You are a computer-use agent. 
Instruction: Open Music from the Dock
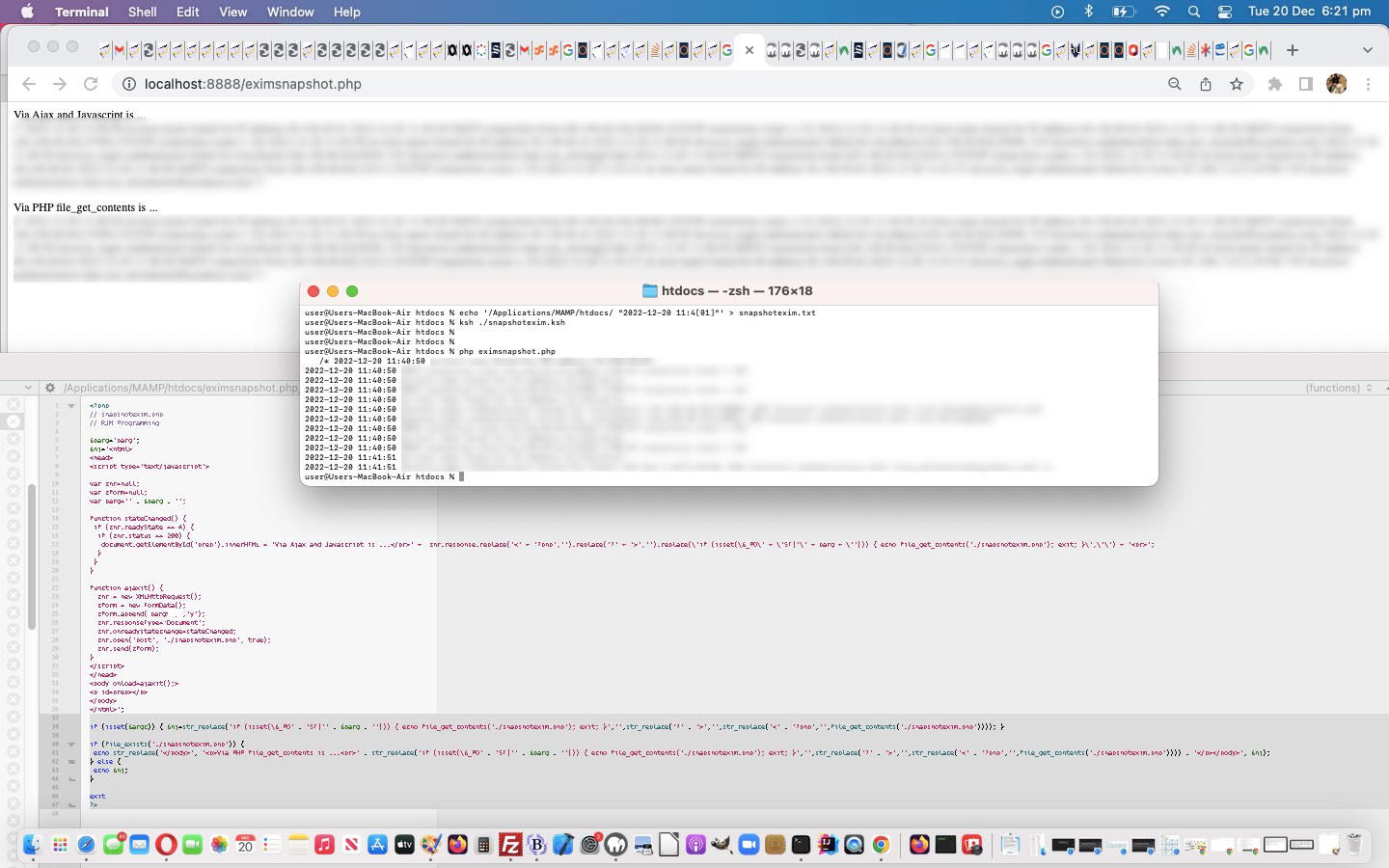pyautogui.click(x=324, y=845)
